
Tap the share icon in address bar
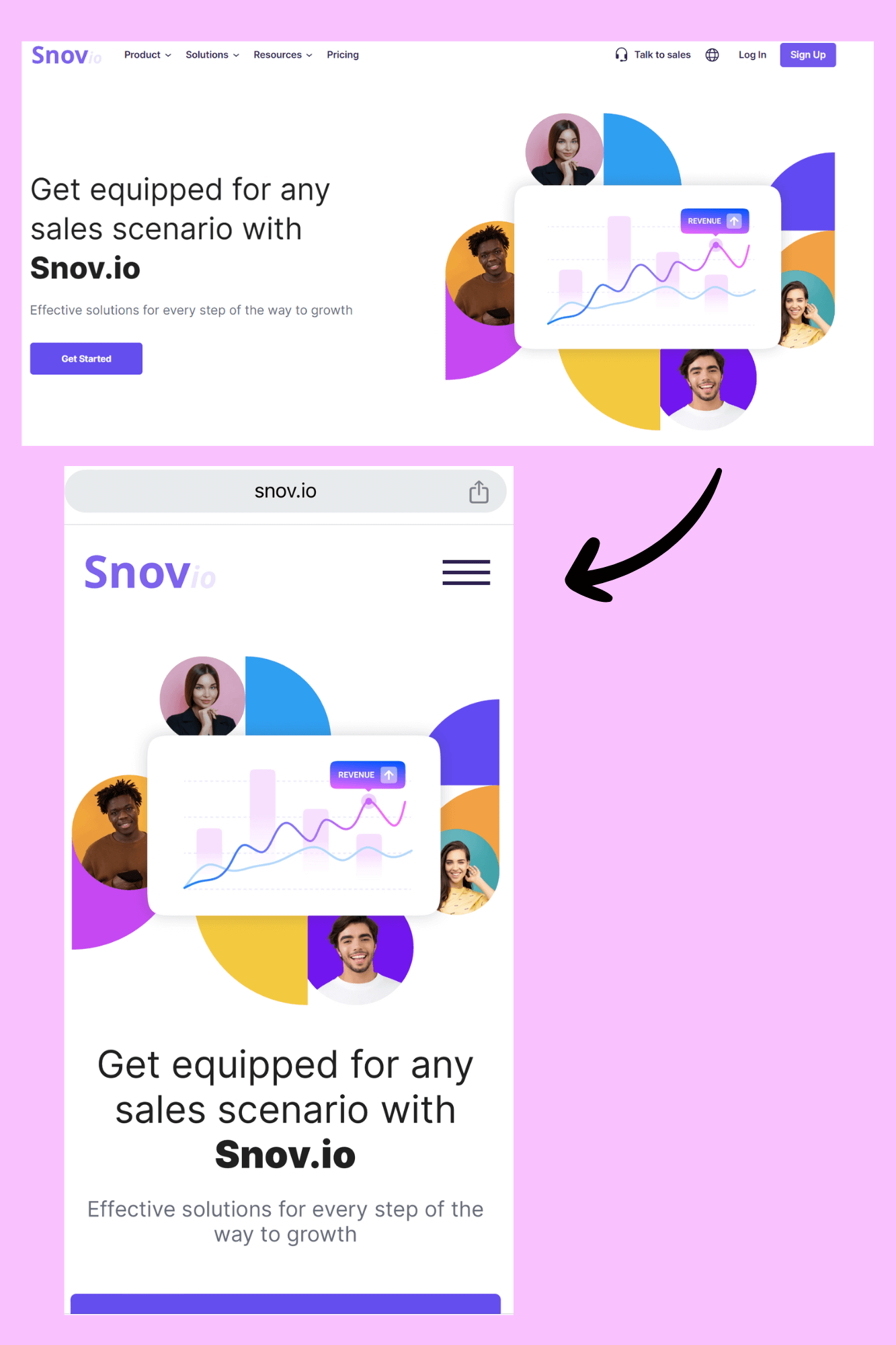[479, 492]
